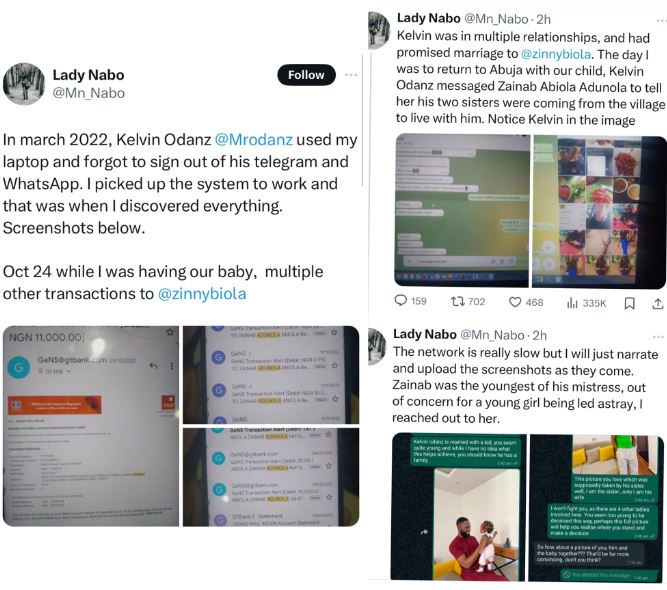667x590 pixels.
Task: Open the top-right transaction alerts list image
Action: [271, 375]
